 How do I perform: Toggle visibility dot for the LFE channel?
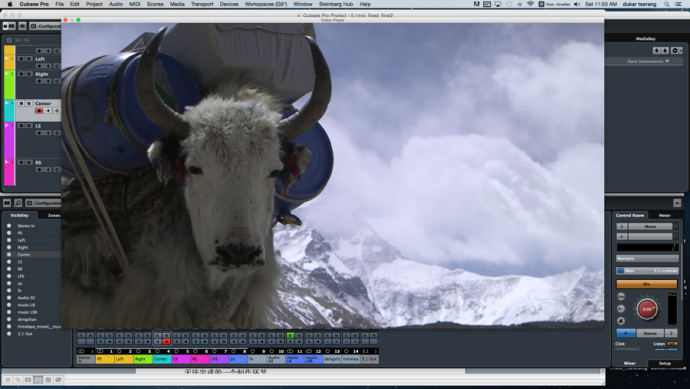click(9, 276)
